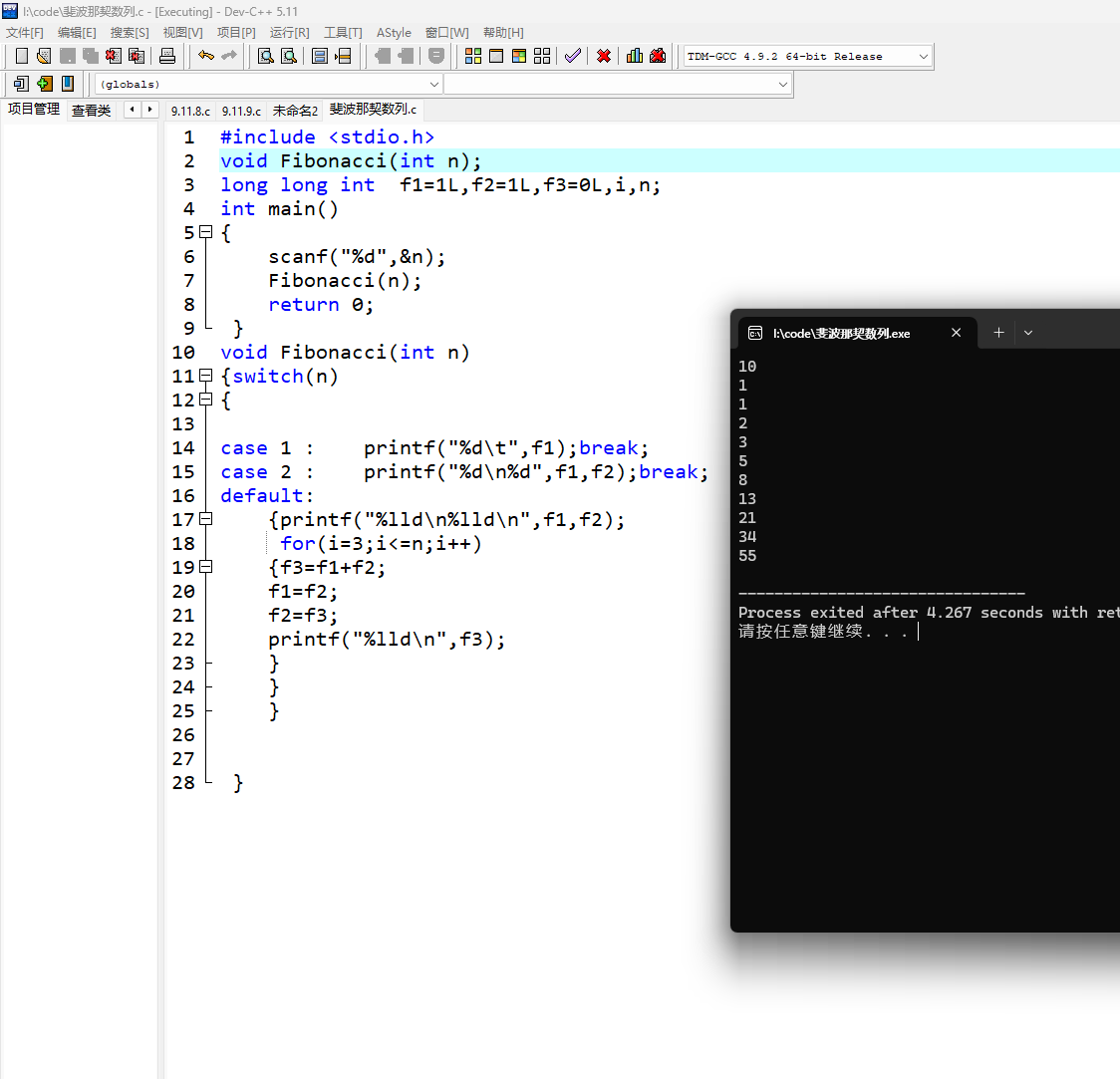Collapse the code fold at line 5
Image resolution: width=1120 pixels, height=1079 pixels.
[x=205, y=232]
